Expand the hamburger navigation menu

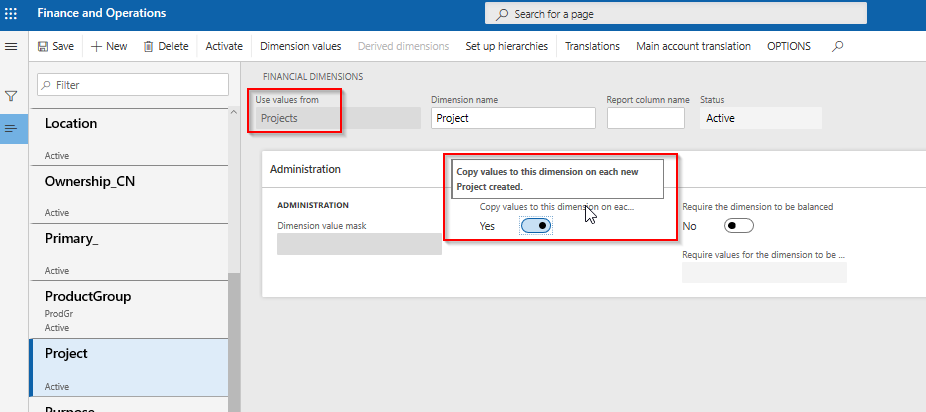(11, 46)
